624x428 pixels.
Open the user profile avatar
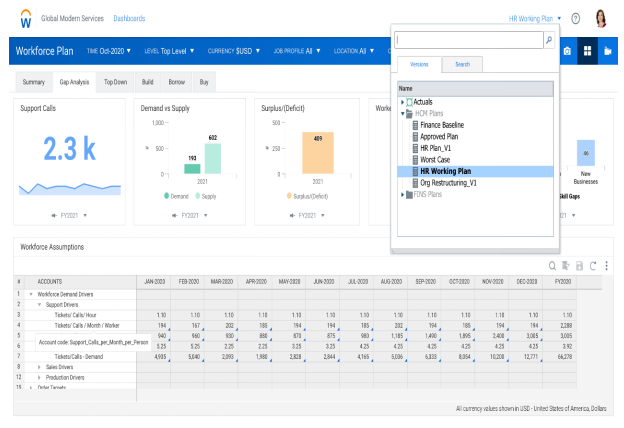click(601, 18)
